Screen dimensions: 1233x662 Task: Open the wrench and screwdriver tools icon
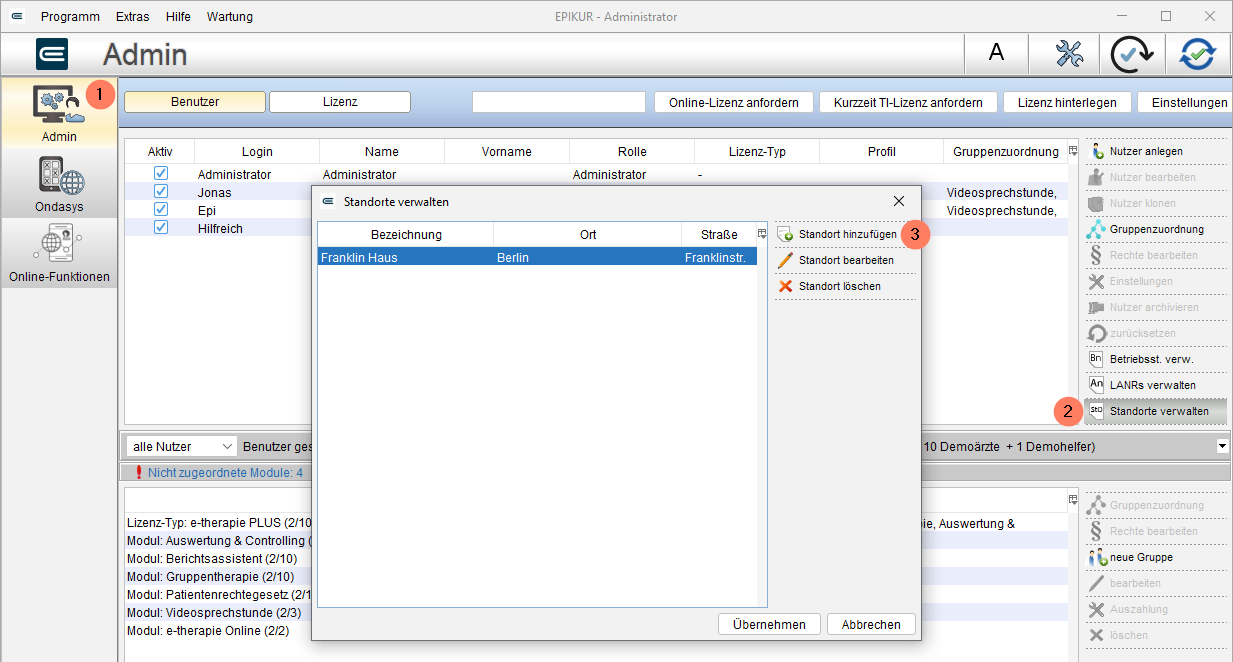click(x=1069, y=53)
